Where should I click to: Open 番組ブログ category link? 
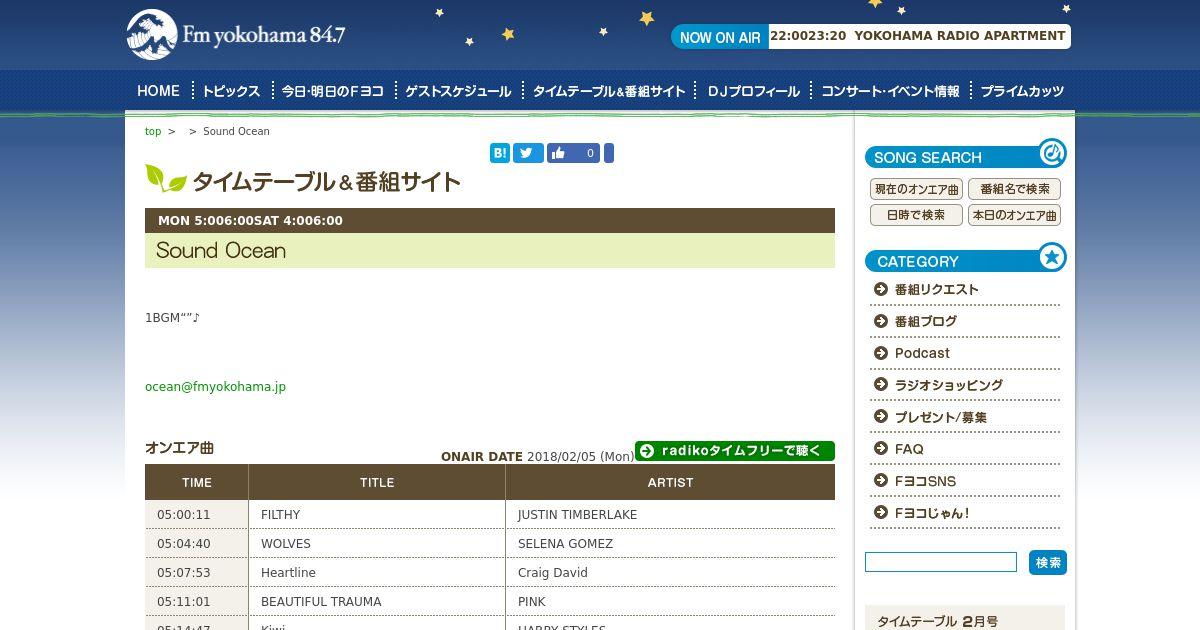(926, 321)
